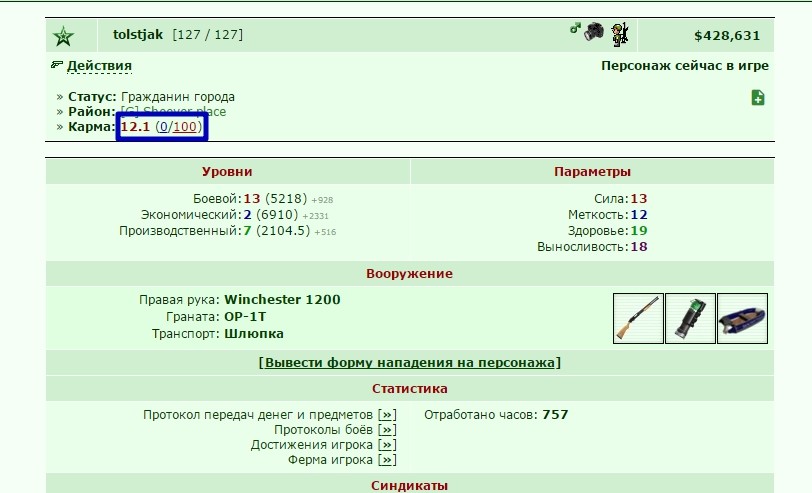Click the green add-document icon
Screen dimensions: 812x493
pyautogui.click(x=758, y=97)
